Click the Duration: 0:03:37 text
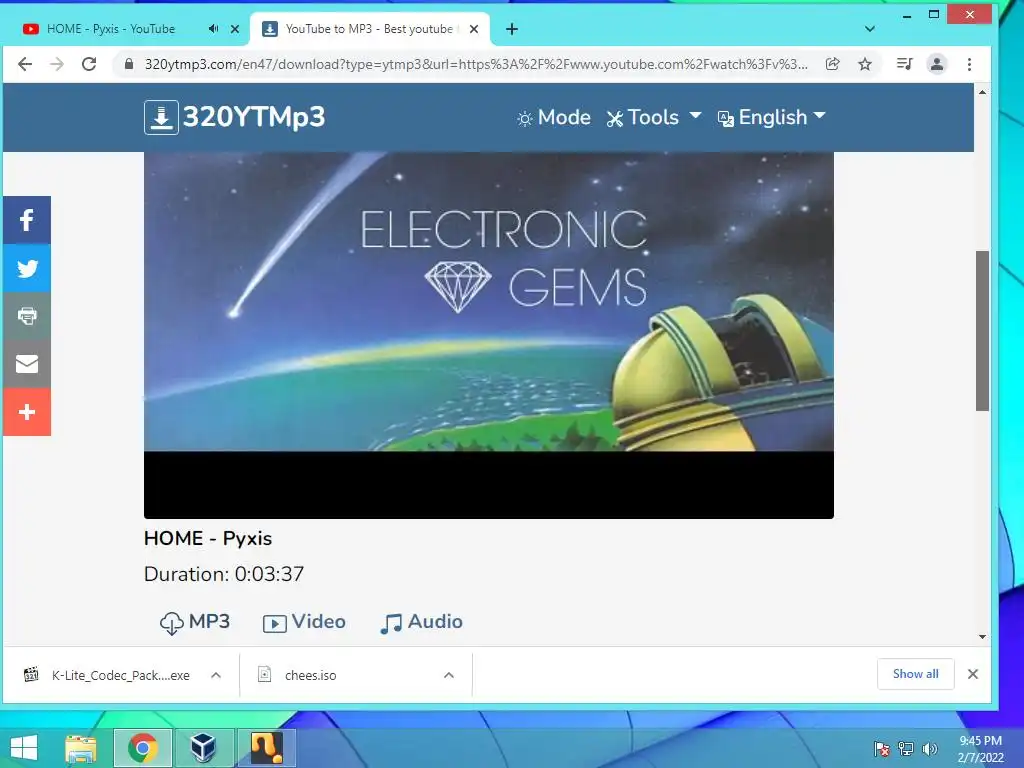Viewport: 1024px width, 768px height. [224, 574]
